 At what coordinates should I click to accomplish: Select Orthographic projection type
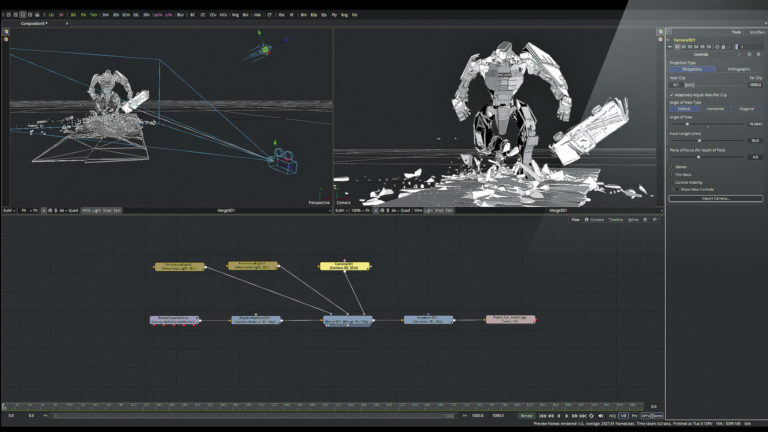(739, 70)
